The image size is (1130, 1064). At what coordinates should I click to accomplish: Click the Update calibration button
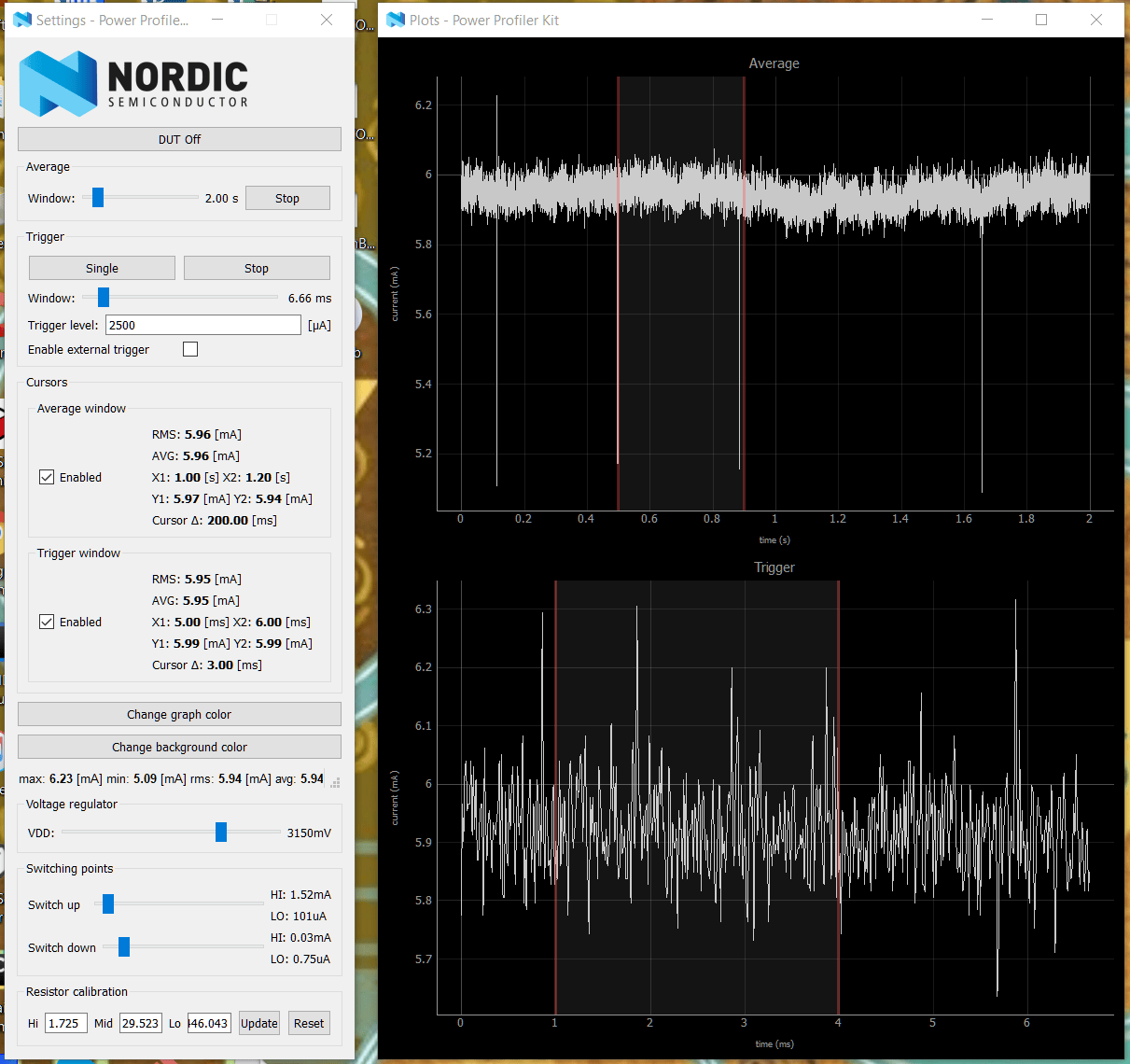259,1023
